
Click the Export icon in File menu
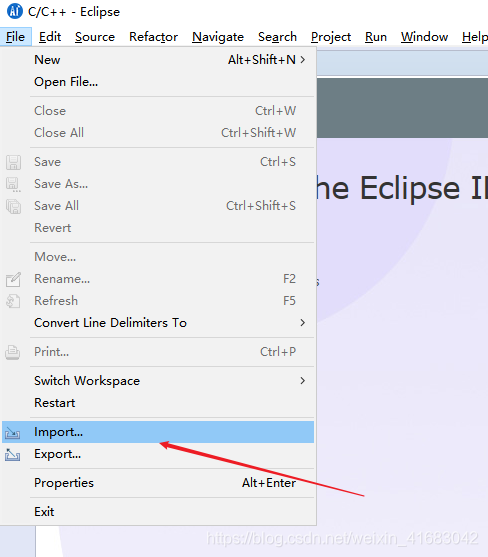(x=13, y=454)
